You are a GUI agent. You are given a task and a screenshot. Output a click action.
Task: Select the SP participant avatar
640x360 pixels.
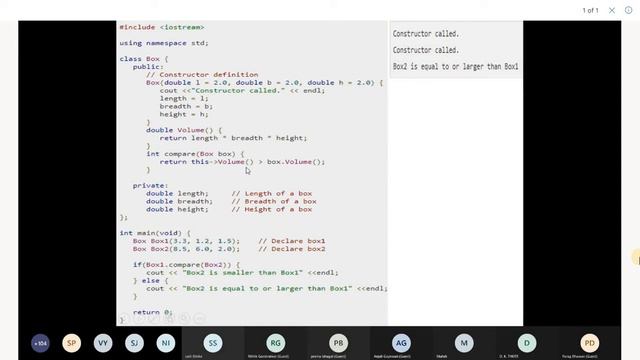pos(71,343)
